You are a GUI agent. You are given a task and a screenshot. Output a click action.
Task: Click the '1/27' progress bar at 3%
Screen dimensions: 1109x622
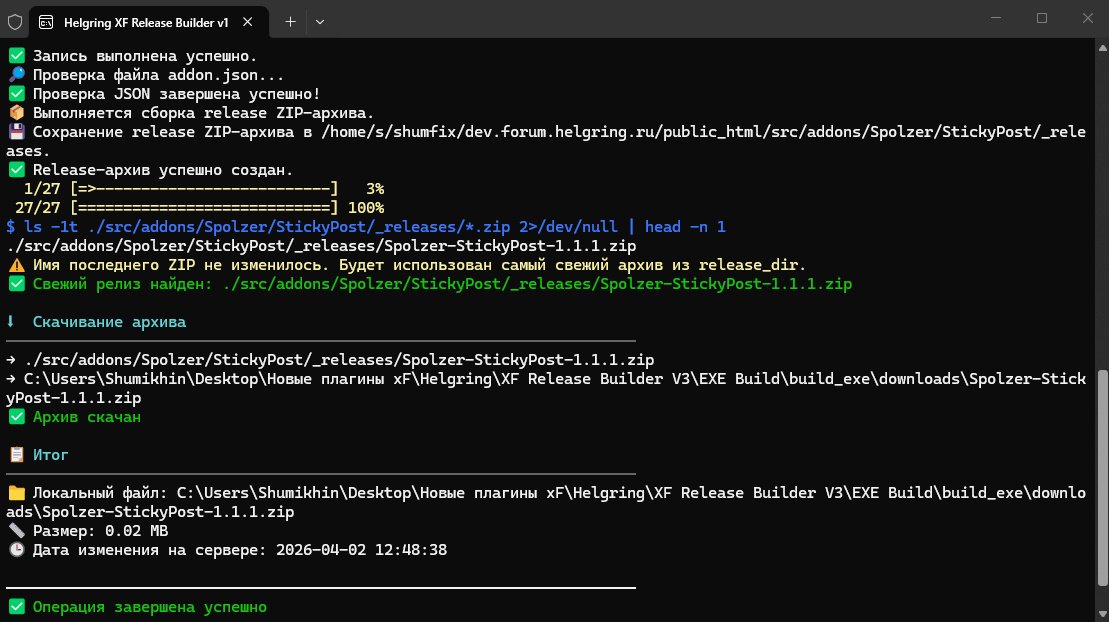pos(204,189)
